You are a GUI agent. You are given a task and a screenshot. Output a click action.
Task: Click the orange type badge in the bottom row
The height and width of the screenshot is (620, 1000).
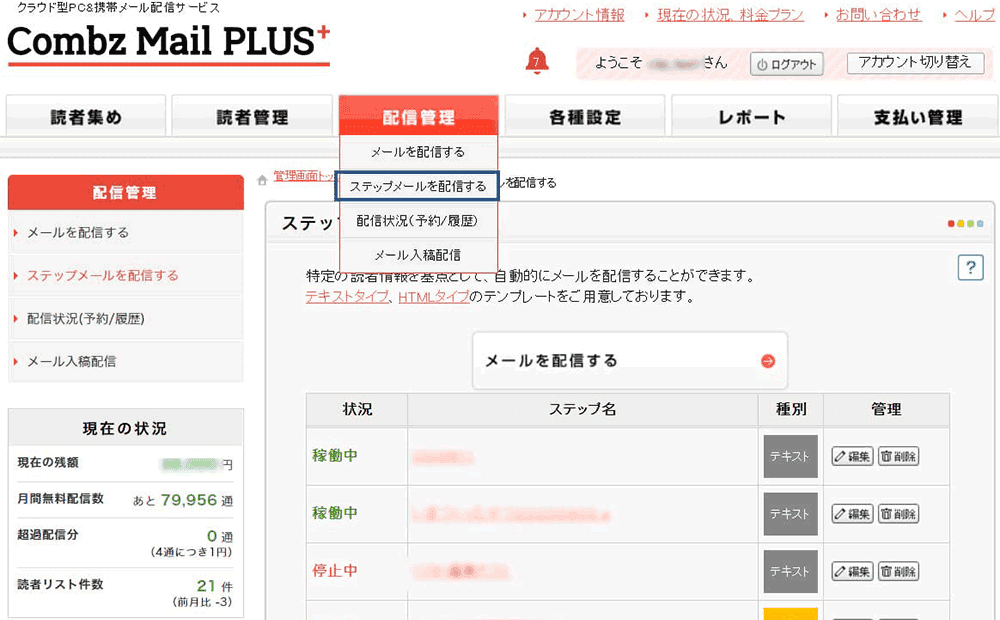click(789, 613)
